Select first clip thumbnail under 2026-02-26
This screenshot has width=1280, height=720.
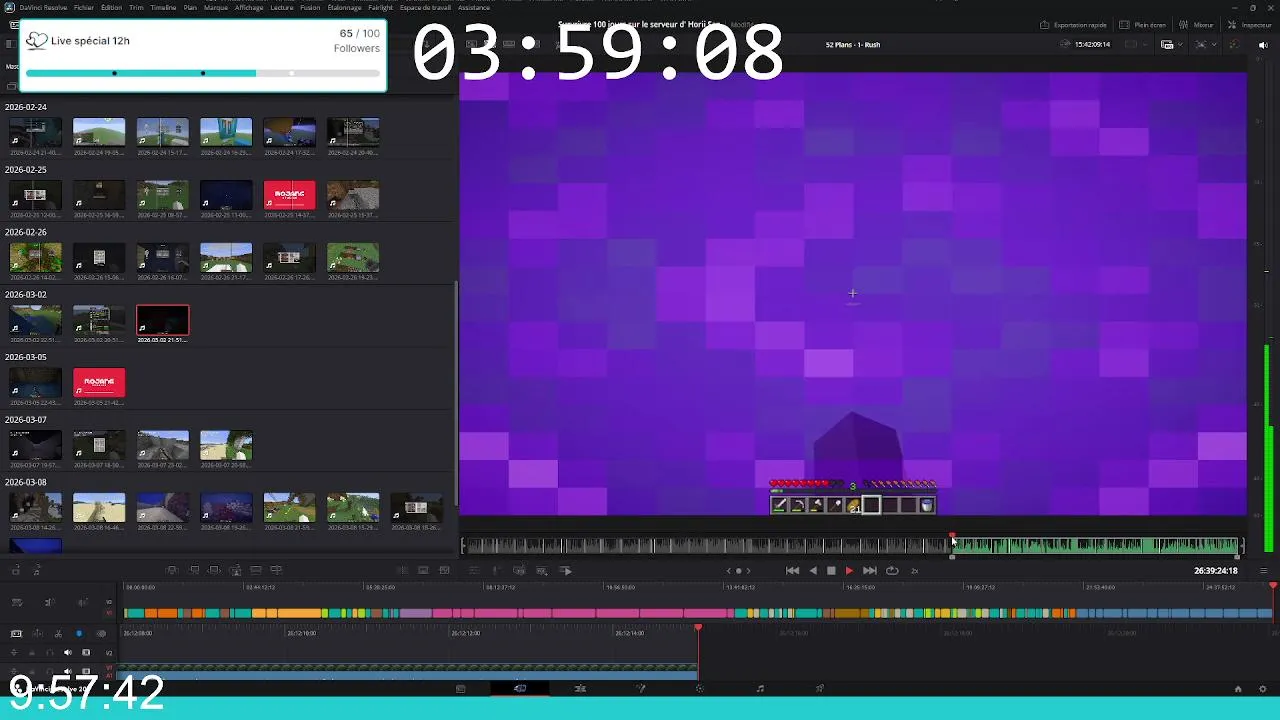(x=35, y=258)
